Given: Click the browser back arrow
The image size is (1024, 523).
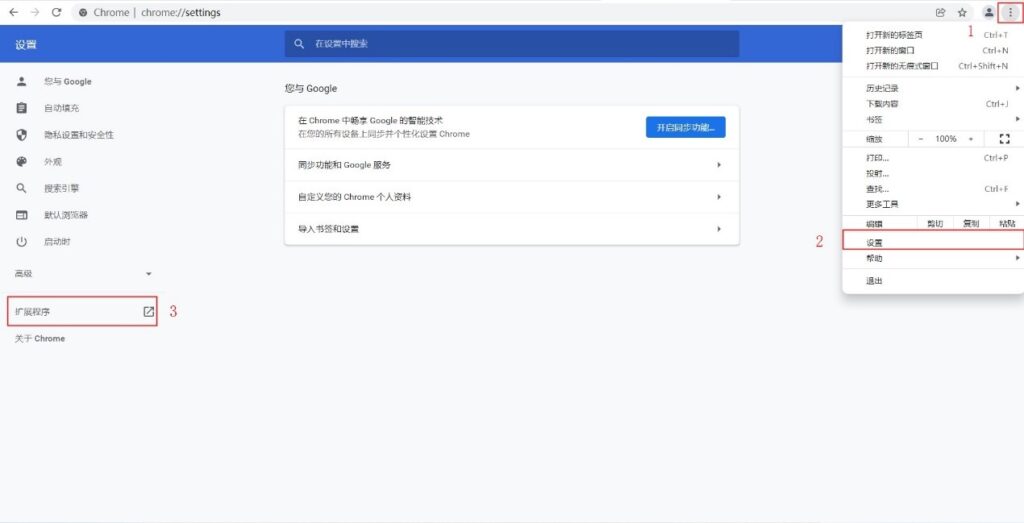Looking at the screenshot, I should pos(14,12).
